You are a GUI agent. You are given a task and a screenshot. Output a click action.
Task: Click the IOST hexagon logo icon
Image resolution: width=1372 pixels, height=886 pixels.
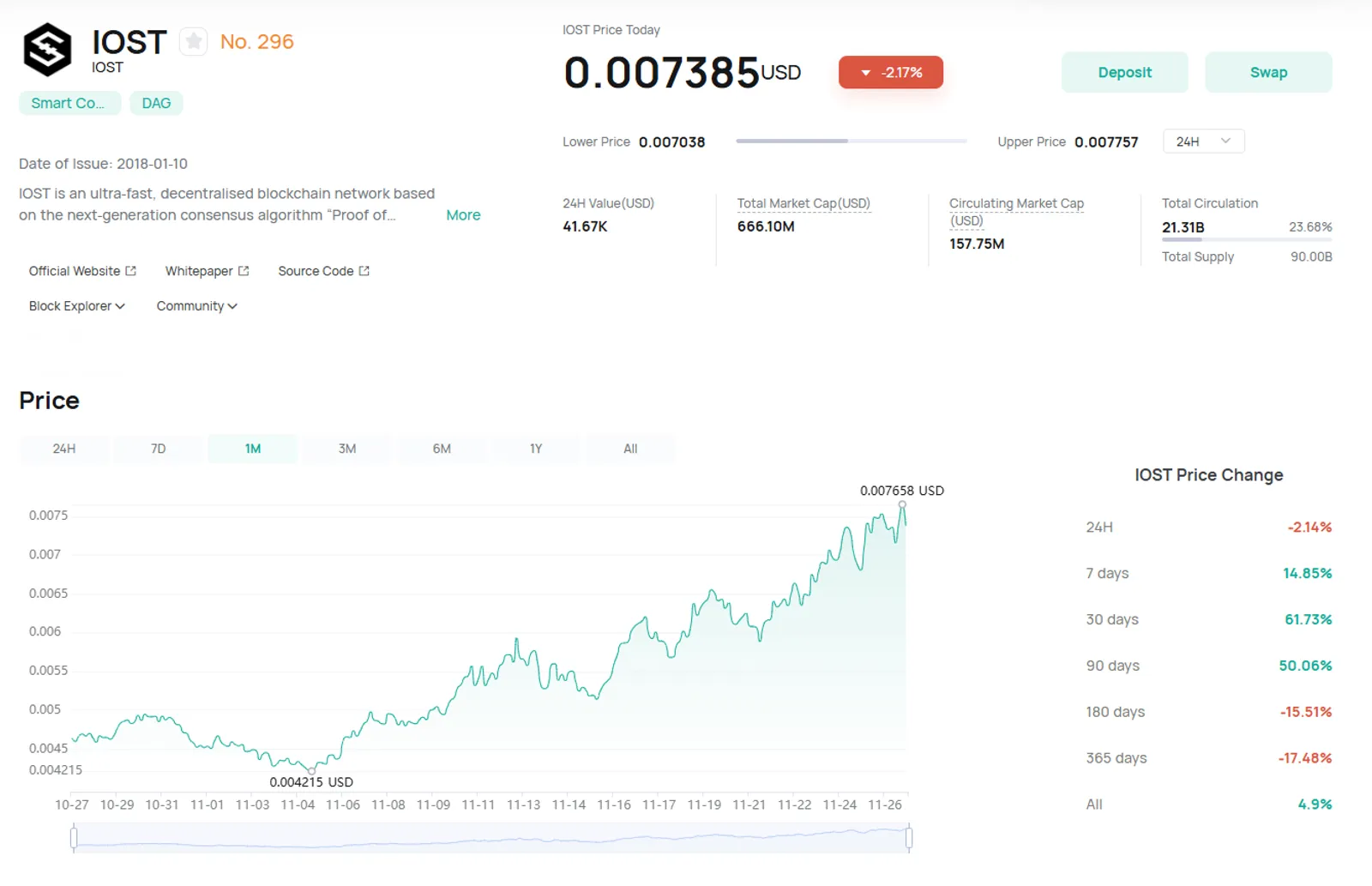47,50
